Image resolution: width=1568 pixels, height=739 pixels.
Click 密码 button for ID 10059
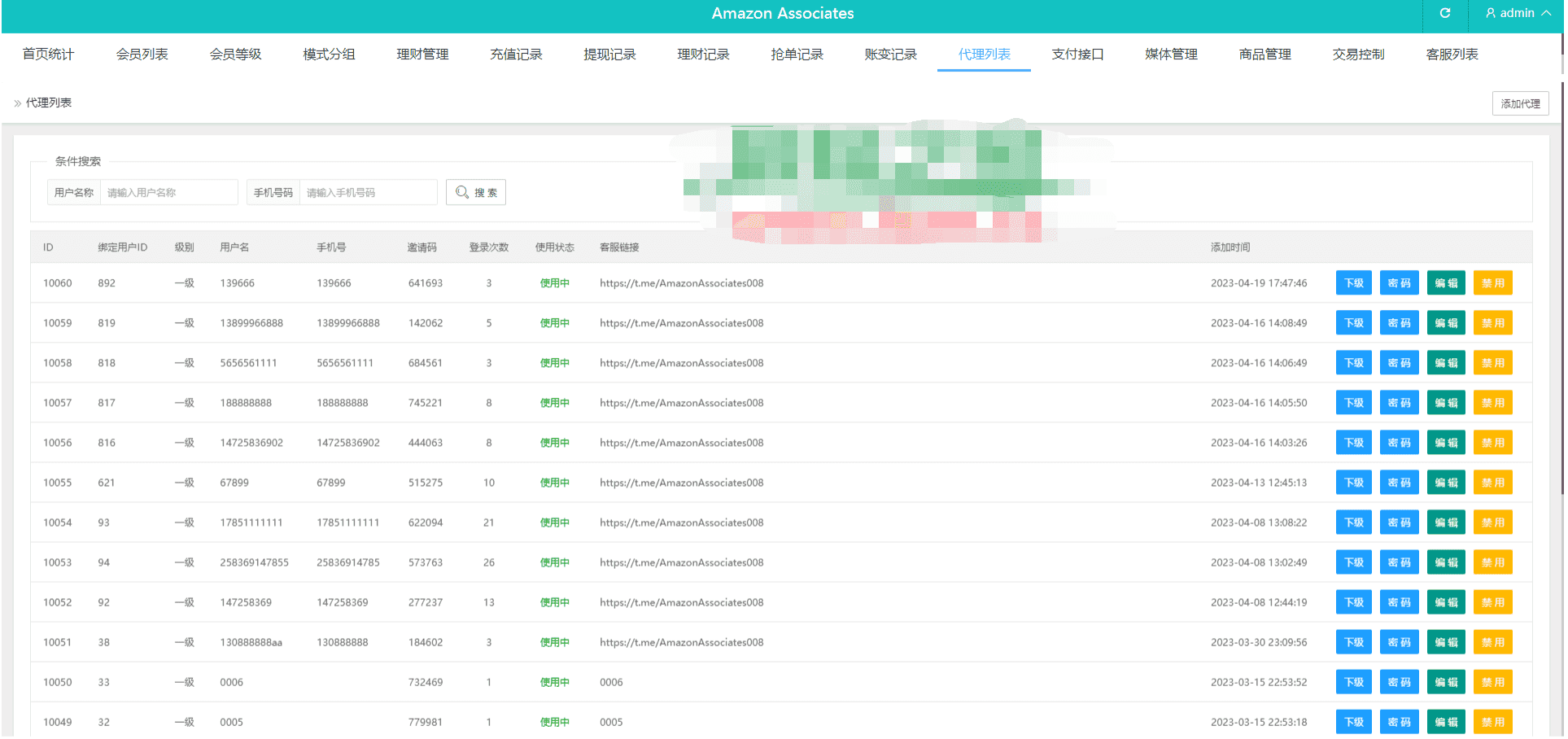pyautogui.click(x=1399, y=323)
